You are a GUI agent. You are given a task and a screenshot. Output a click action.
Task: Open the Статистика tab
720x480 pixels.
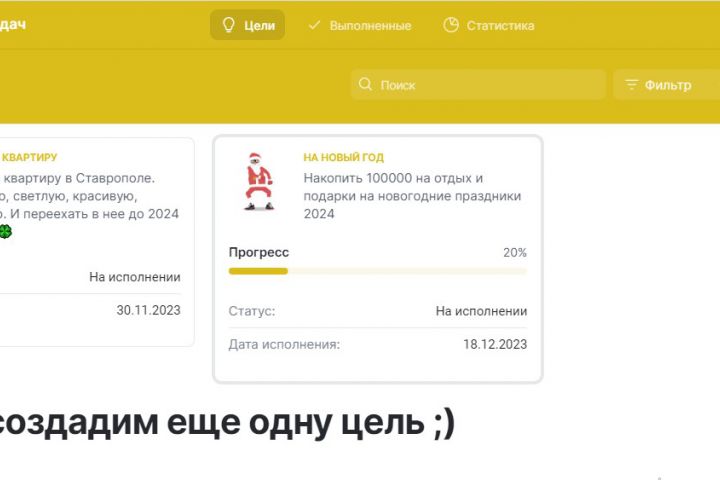coord(489,25)
